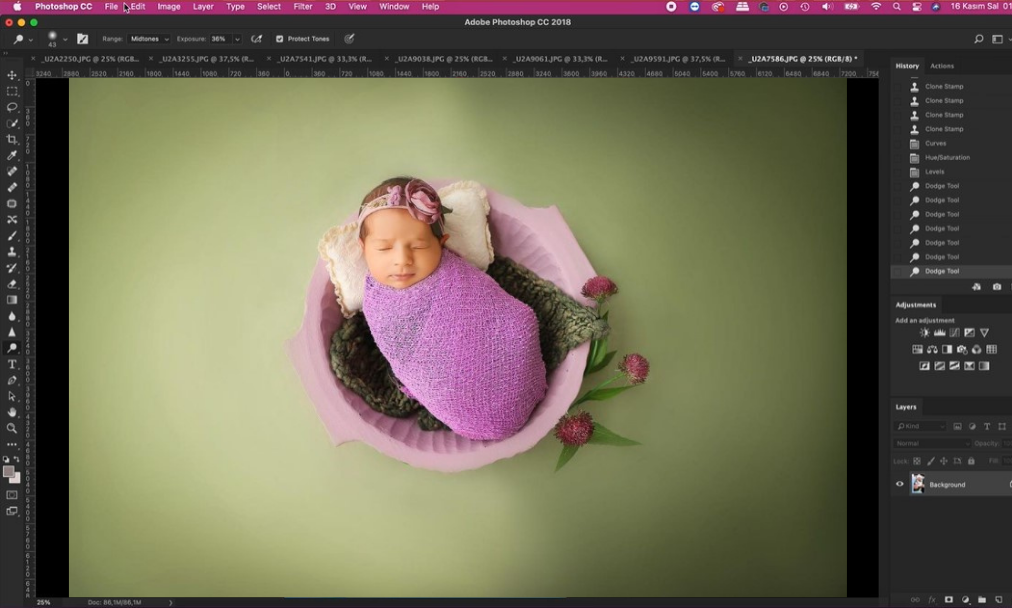The height and width of the screenshot is (608, 1012).
Task: Select the Blur tool
Action: point(12,316)
